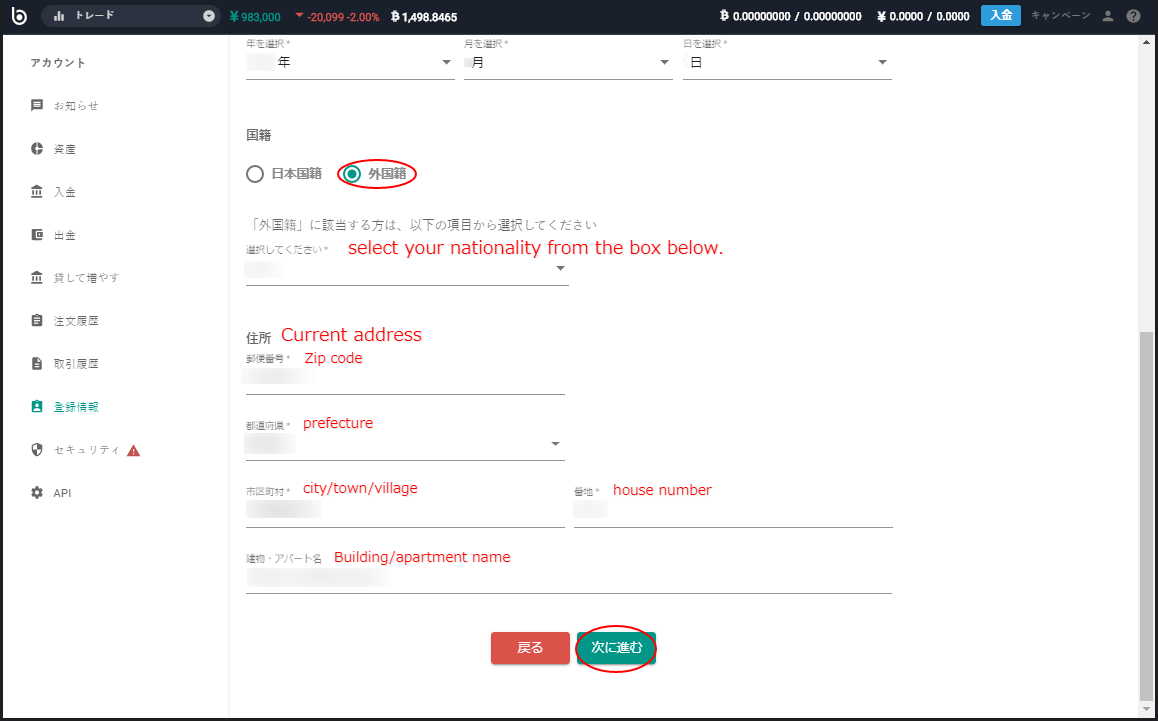
Task: Click the 登録情報 badge icon
Action: click(37, 406)
